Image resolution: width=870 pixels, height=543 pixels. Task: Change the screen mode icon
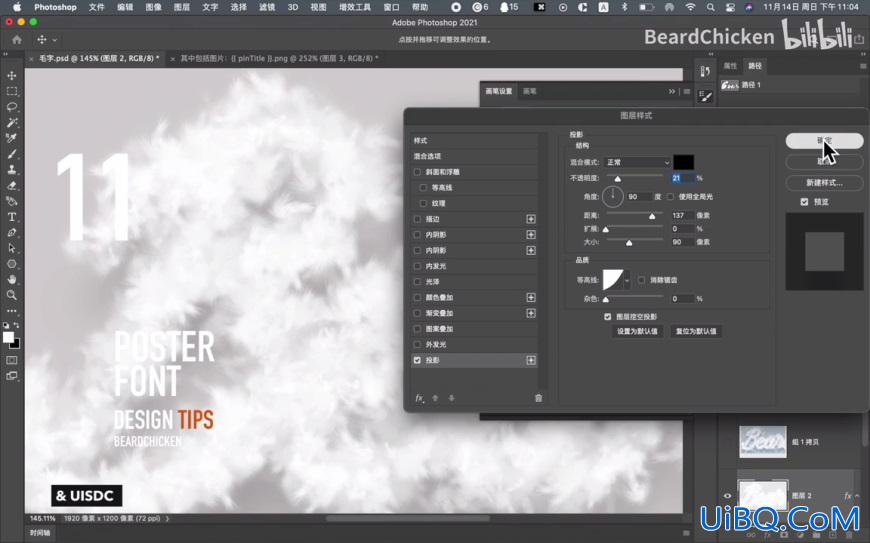tap(12, 376)
